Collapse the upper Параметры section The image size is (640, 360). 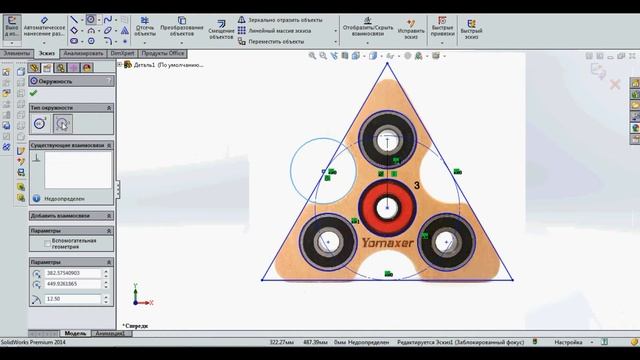[109, 231]
